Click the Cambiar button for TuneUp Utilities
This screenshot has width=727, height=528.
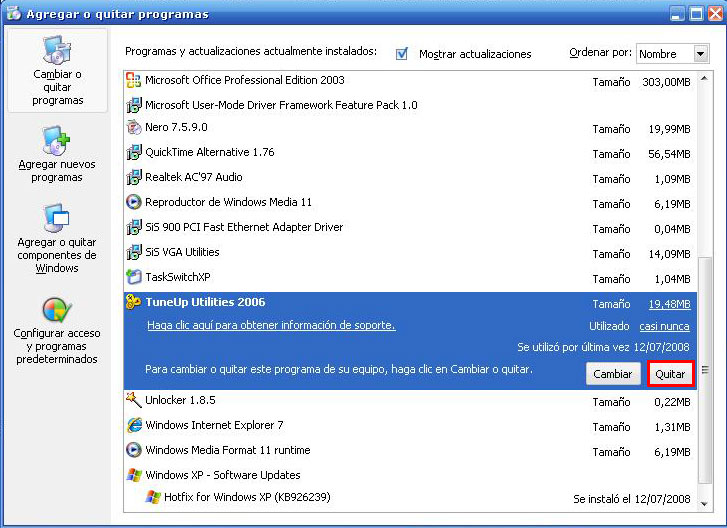(x=612, y=374)
